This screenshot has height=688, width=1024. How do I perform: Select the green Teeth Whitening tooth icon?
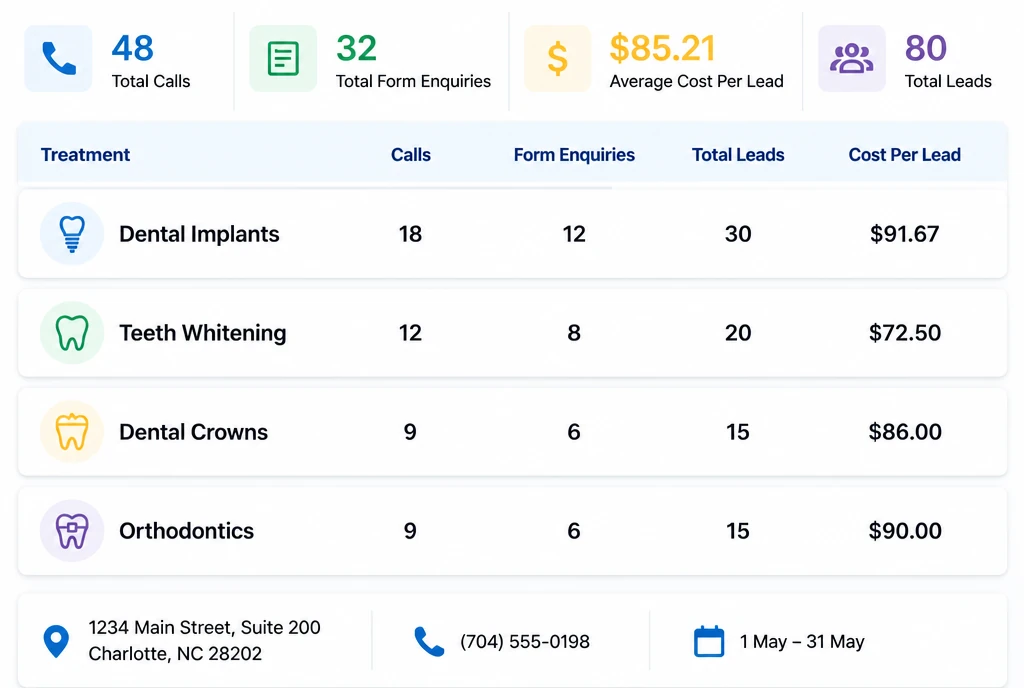(x=72, y=333)
